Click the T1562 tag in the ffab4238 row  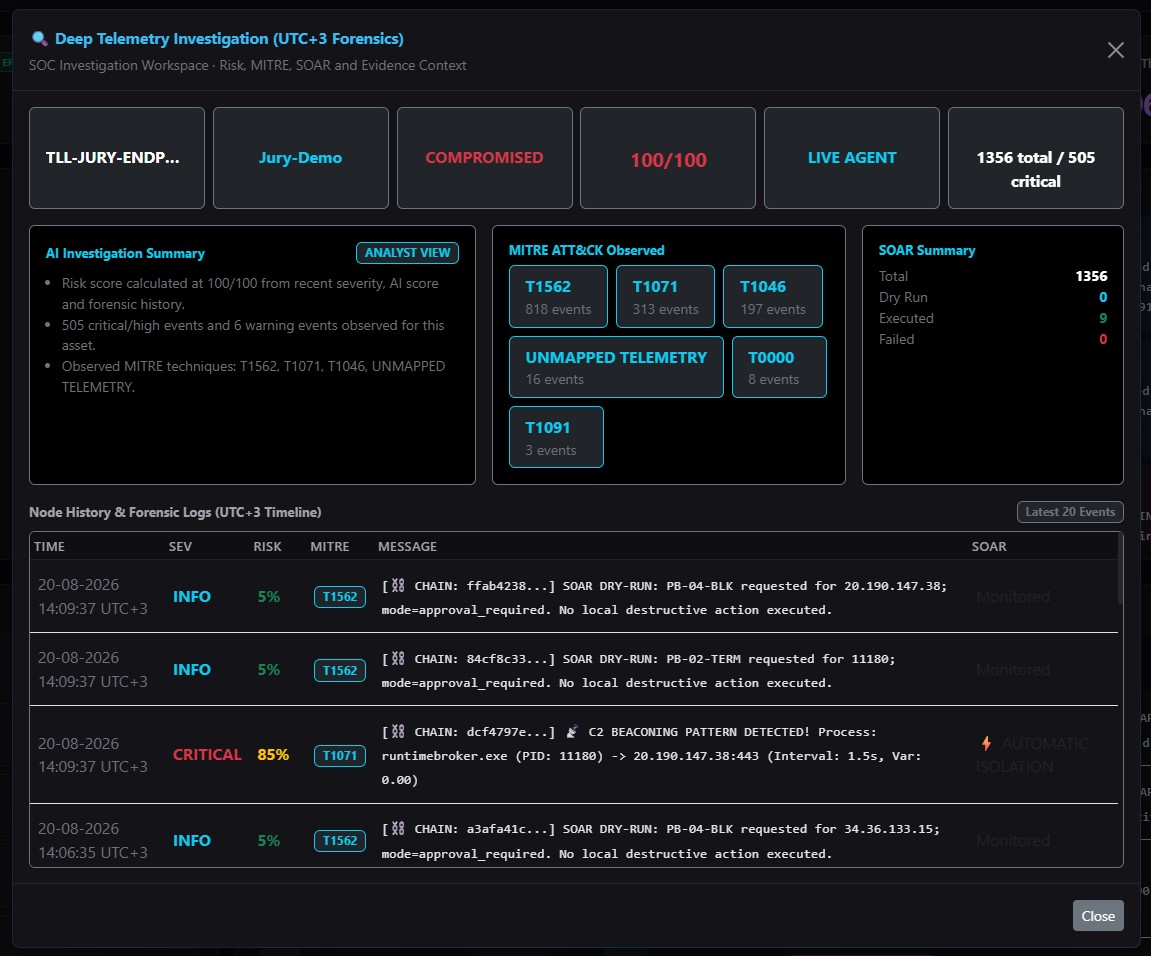pos(340,597)
